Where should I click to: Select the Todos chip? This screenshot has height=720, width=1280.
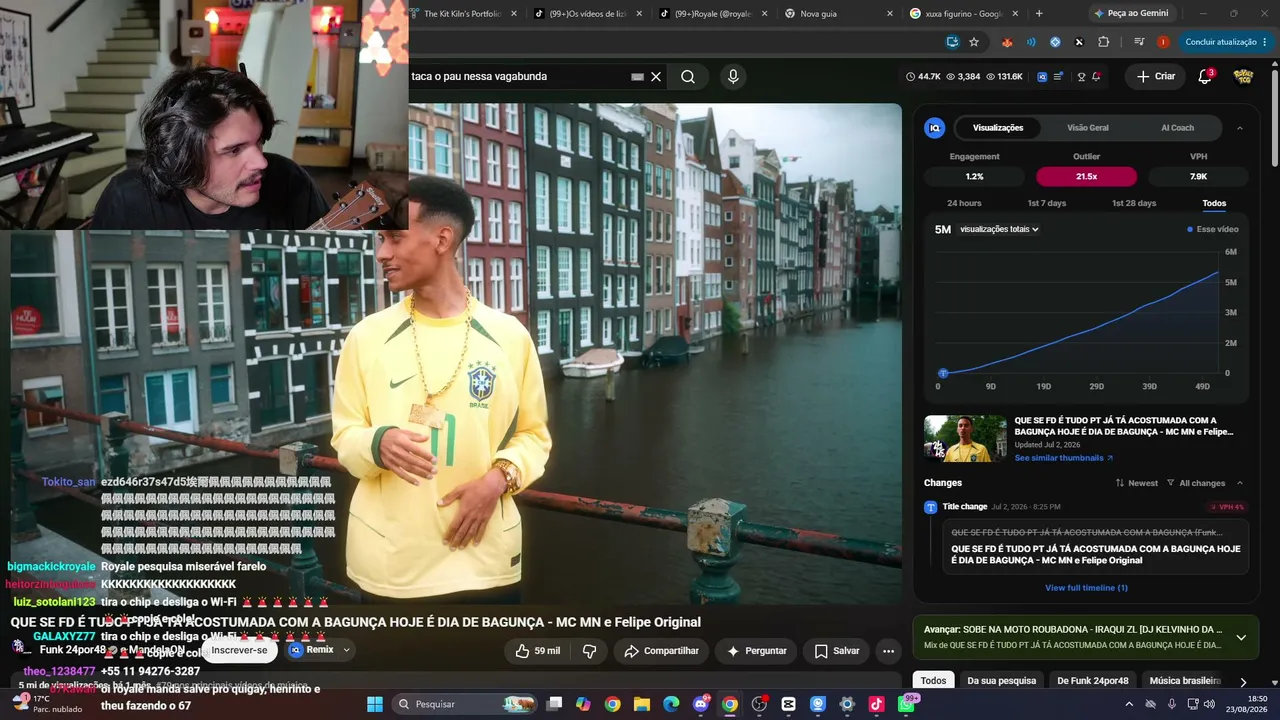point(933,681)
